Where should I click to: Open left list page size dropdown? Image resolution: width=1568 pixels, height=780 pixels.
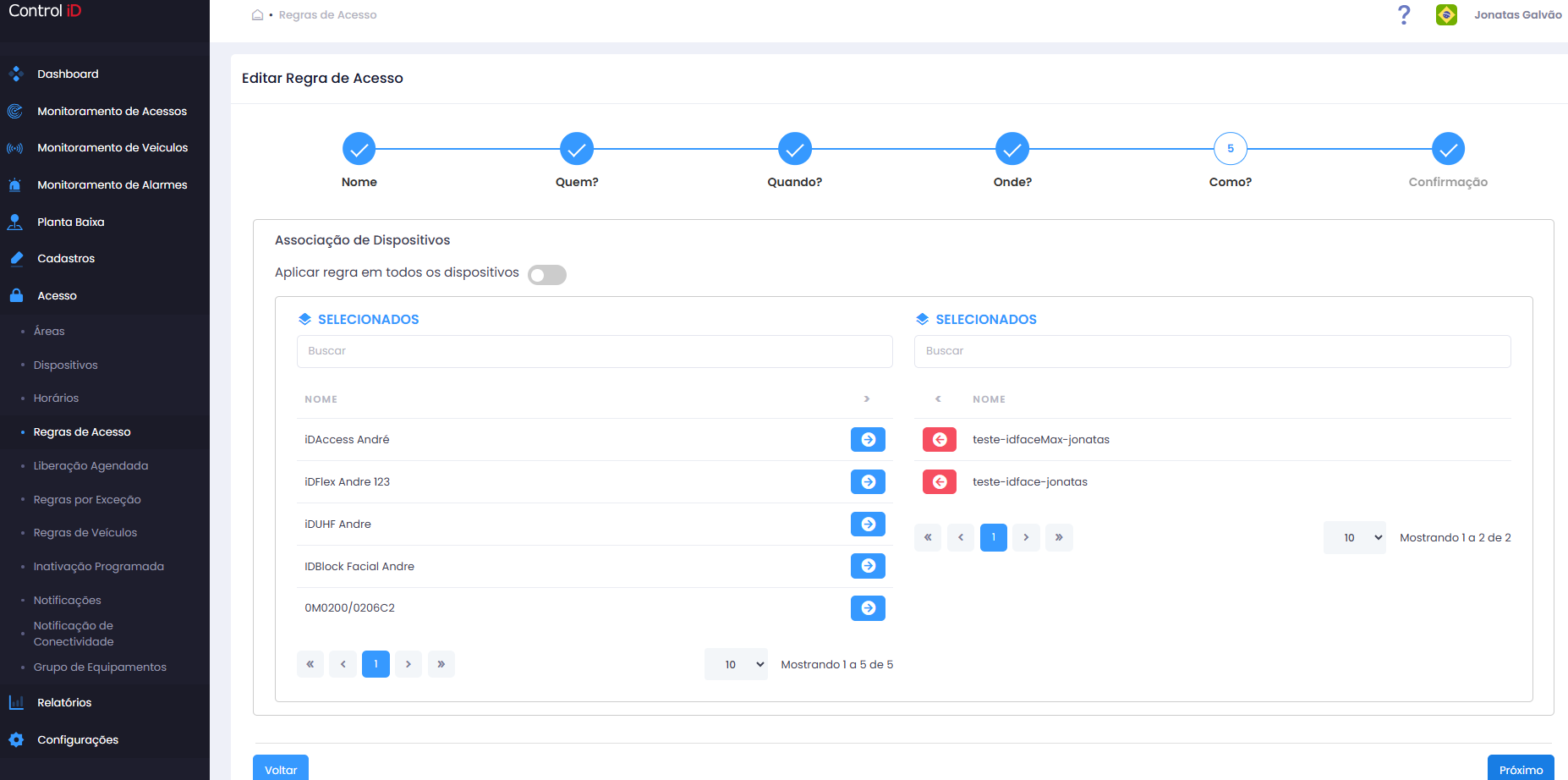click(736, 664)
